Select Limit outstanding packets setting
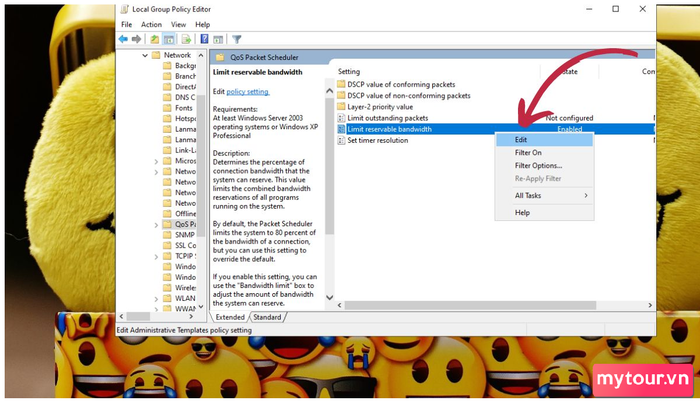 [x=388, y=118]
